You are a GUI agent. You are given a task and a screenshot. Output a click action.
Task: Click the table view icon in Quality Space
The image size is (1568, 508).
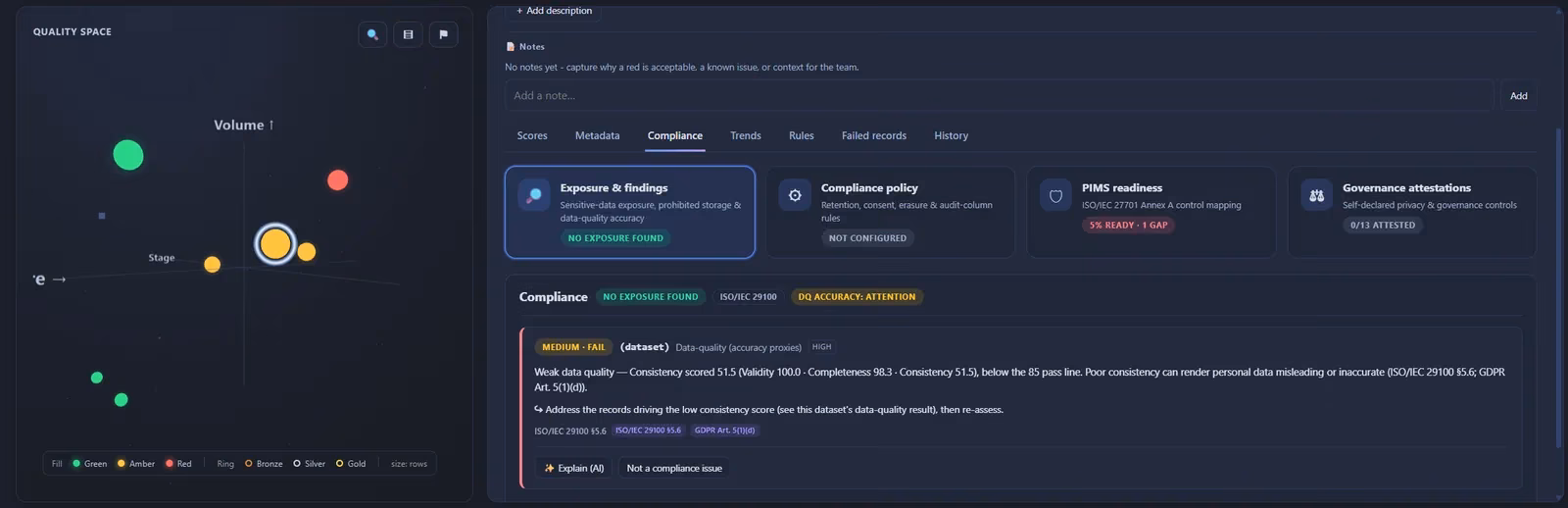(x=408, y=34)
